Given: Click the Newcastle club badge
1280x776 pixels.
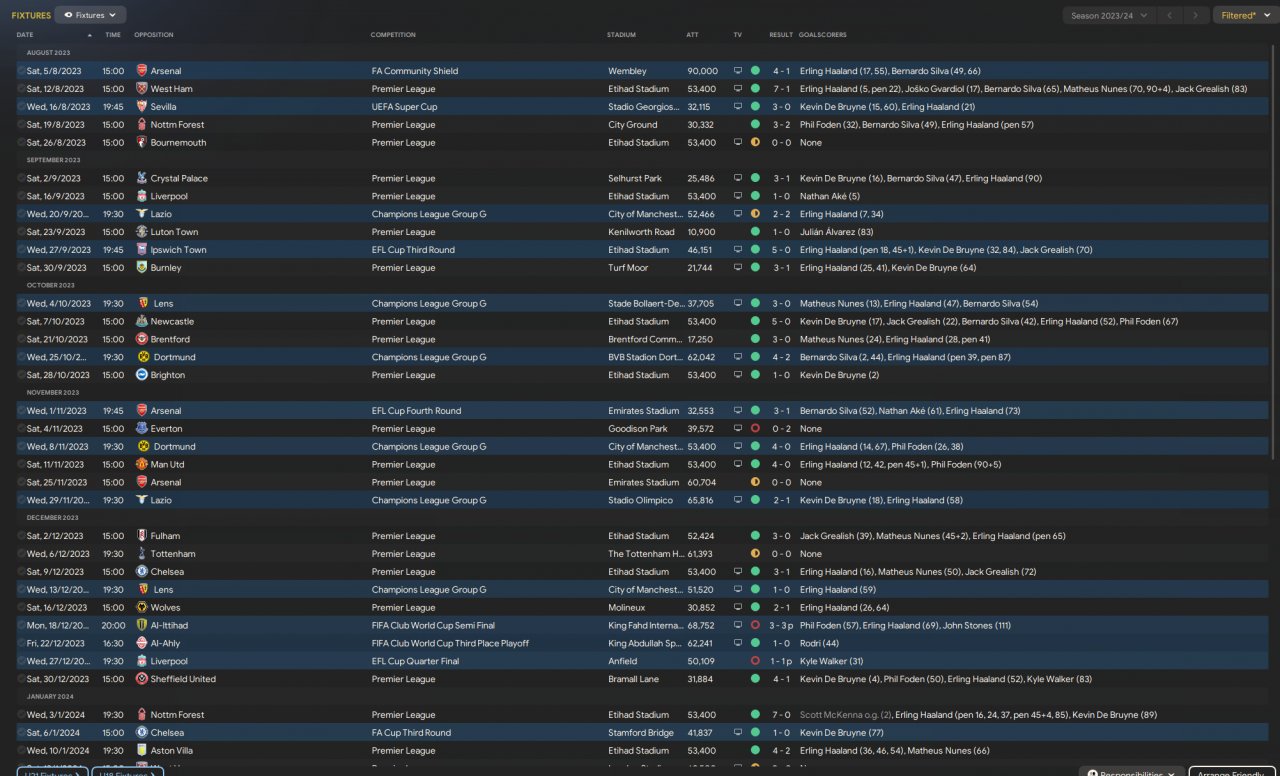Looking at the screenshot, I should [x=141, y=322].
